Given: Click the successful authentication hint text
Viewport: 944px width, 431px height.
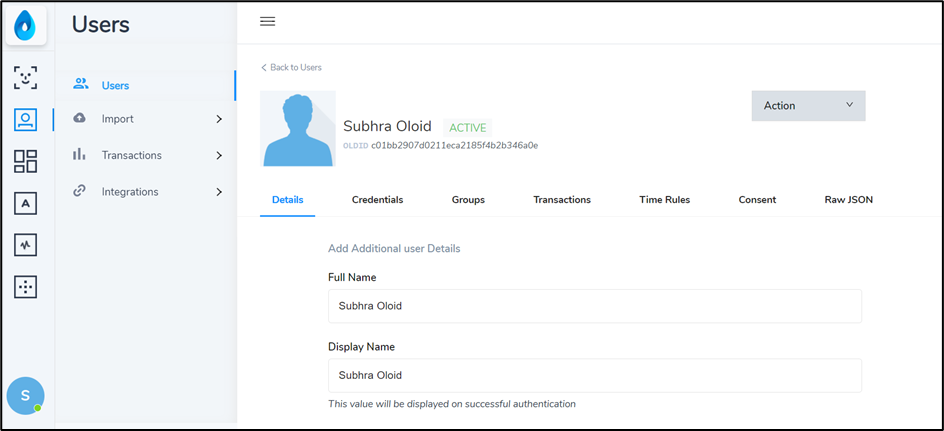Looking at the screenshot, I should [452, 403].
